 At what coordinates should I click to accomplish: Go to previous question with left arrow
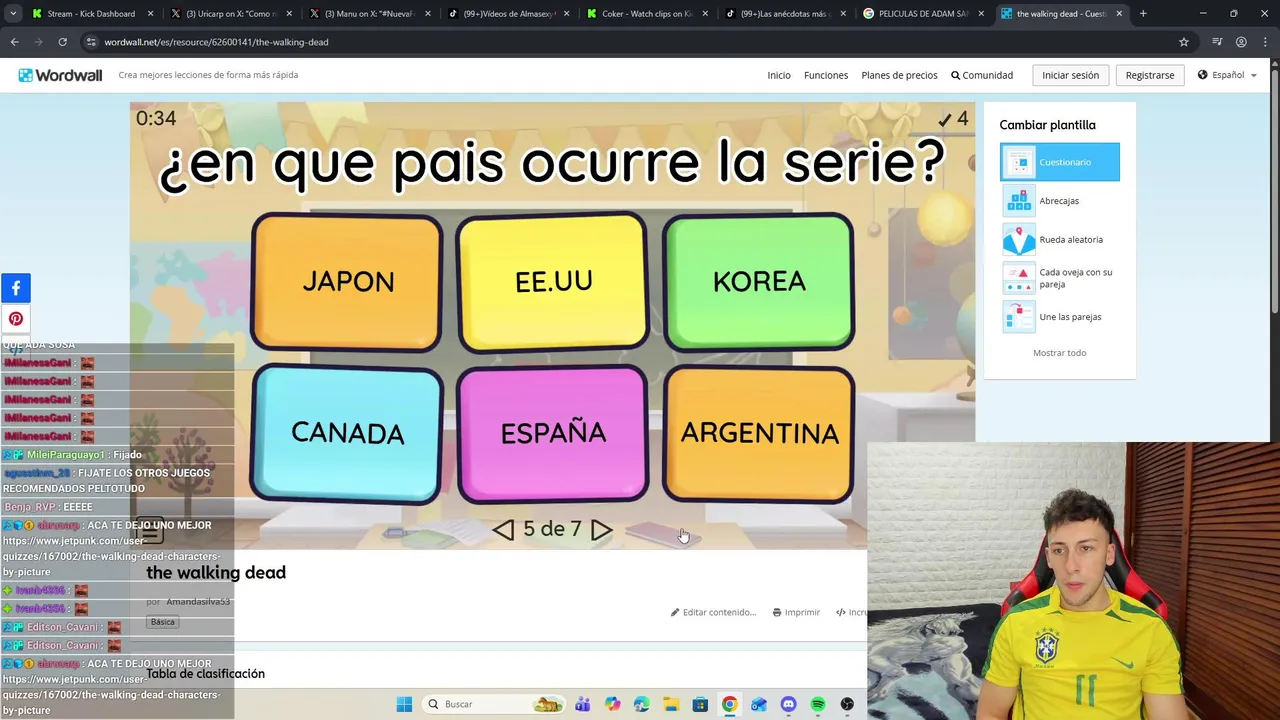(x=504, y=530)
